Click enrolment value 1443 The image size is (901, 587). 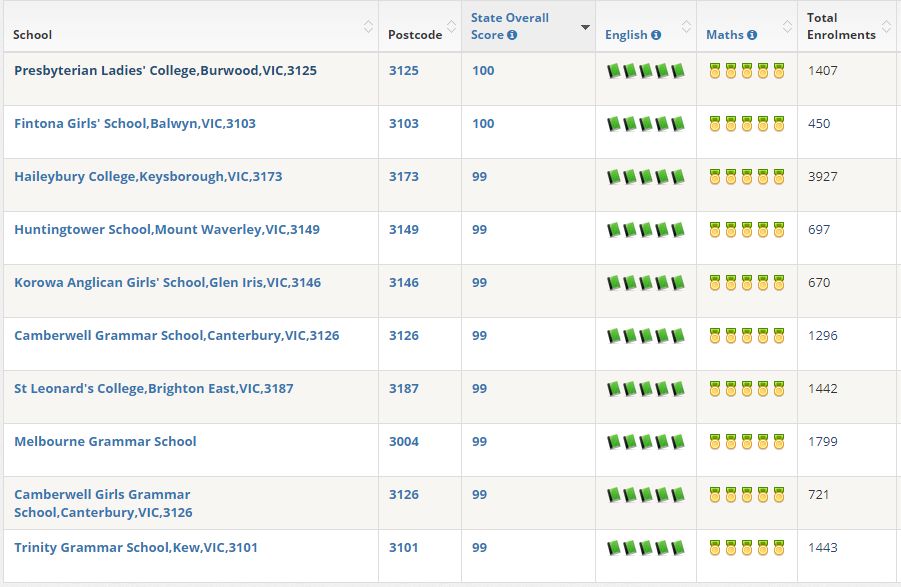(822, 547)
